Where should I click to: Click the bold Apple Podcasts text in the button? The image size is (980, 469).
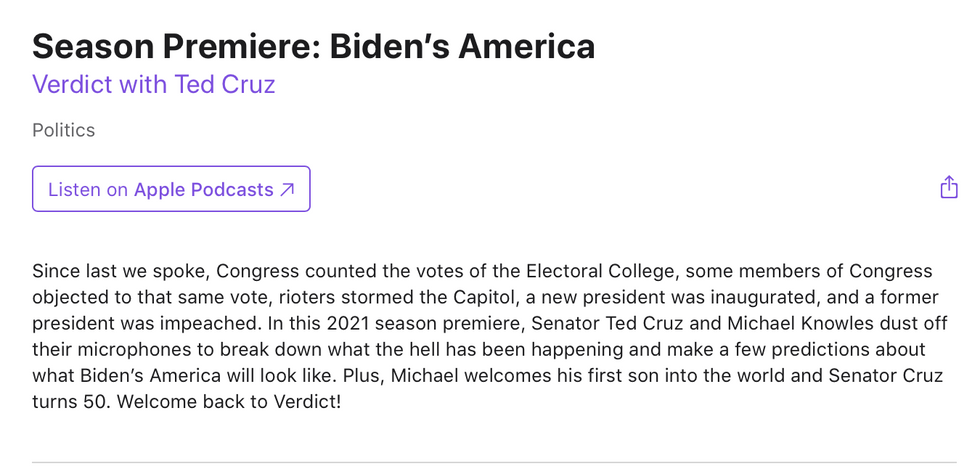coord(204,189)
